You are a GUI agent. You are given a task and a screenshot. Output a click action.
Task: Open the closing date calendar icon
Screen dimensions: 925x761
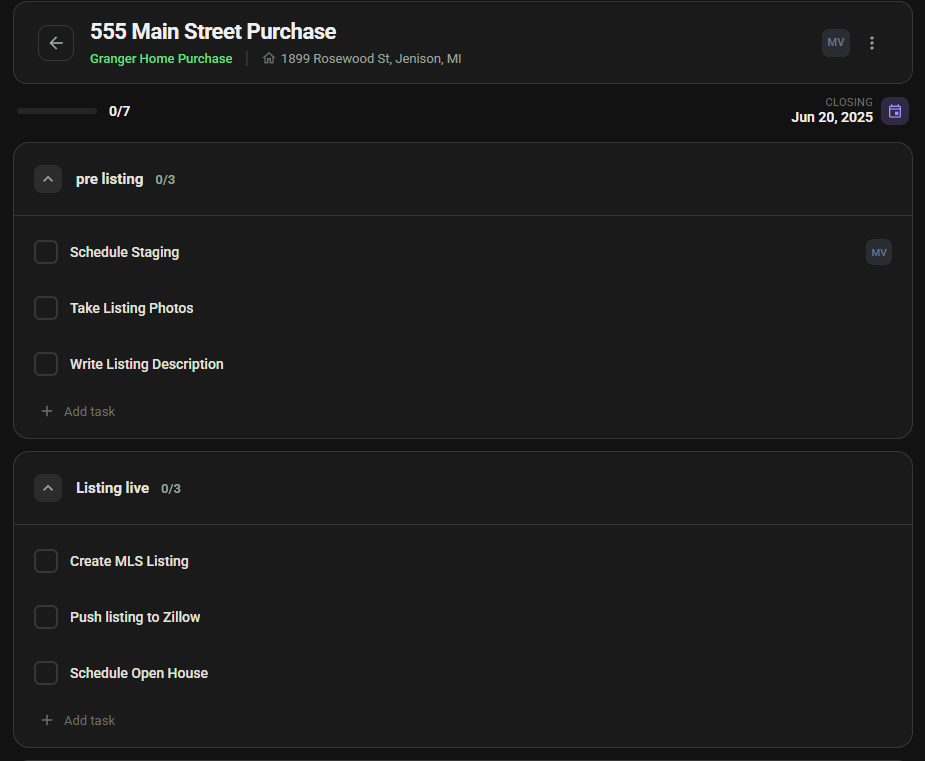tap(895, 111)
